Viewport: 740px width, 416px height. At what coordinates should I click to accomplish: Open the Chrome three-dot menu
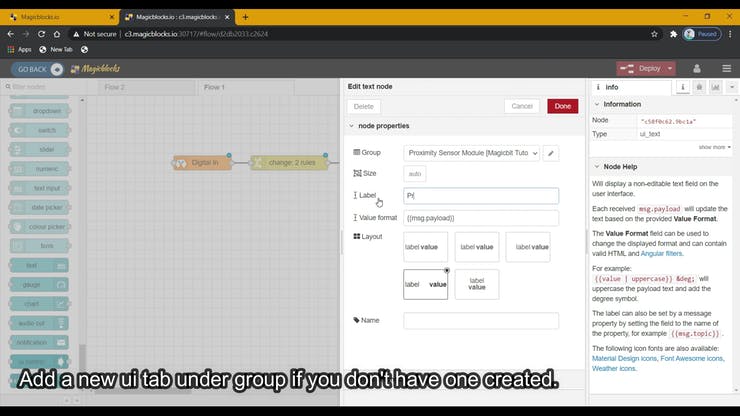[730, 34]
